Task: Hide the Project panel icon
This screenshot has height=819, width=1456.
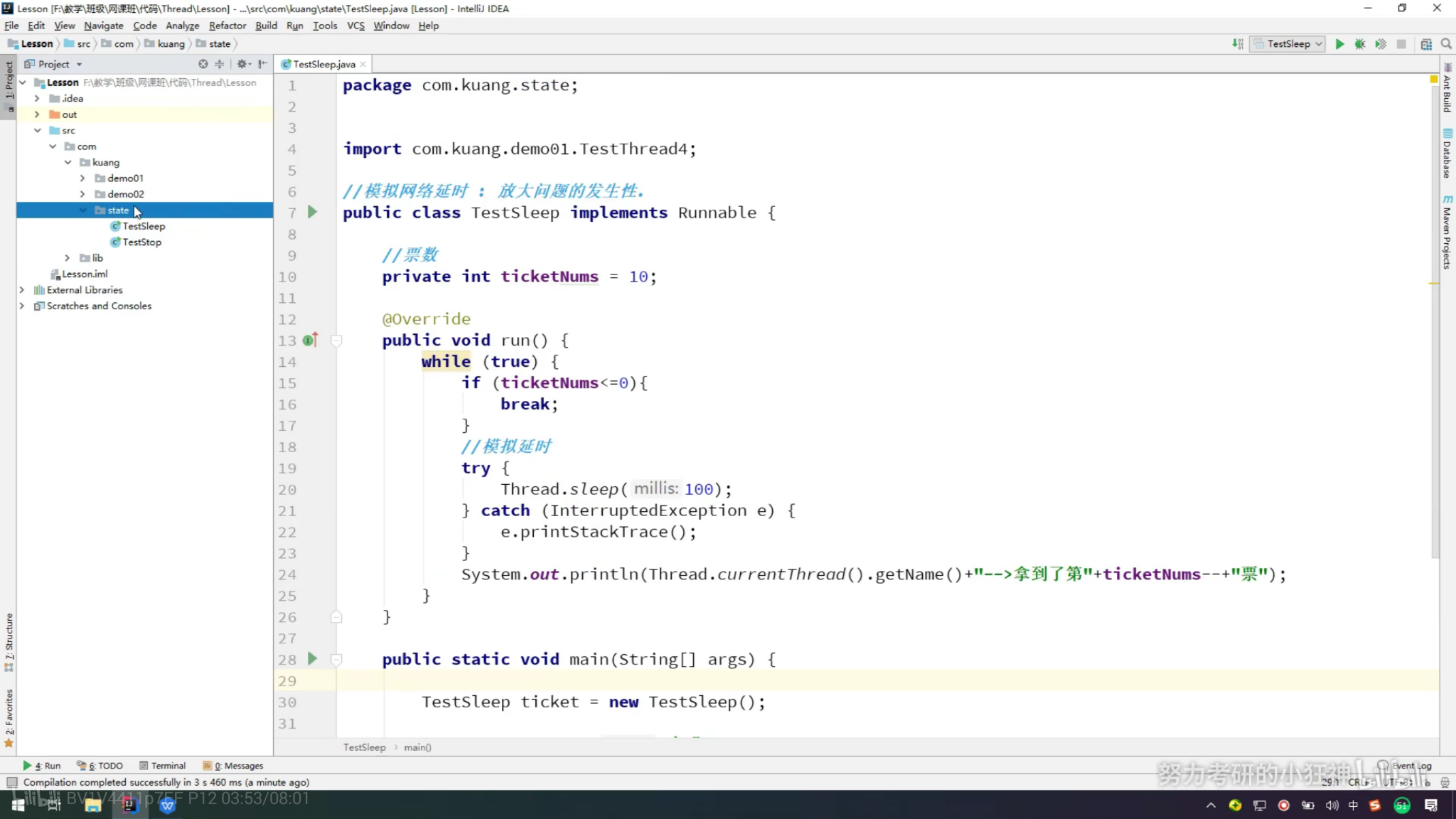Action: click(x=263, y=64)
